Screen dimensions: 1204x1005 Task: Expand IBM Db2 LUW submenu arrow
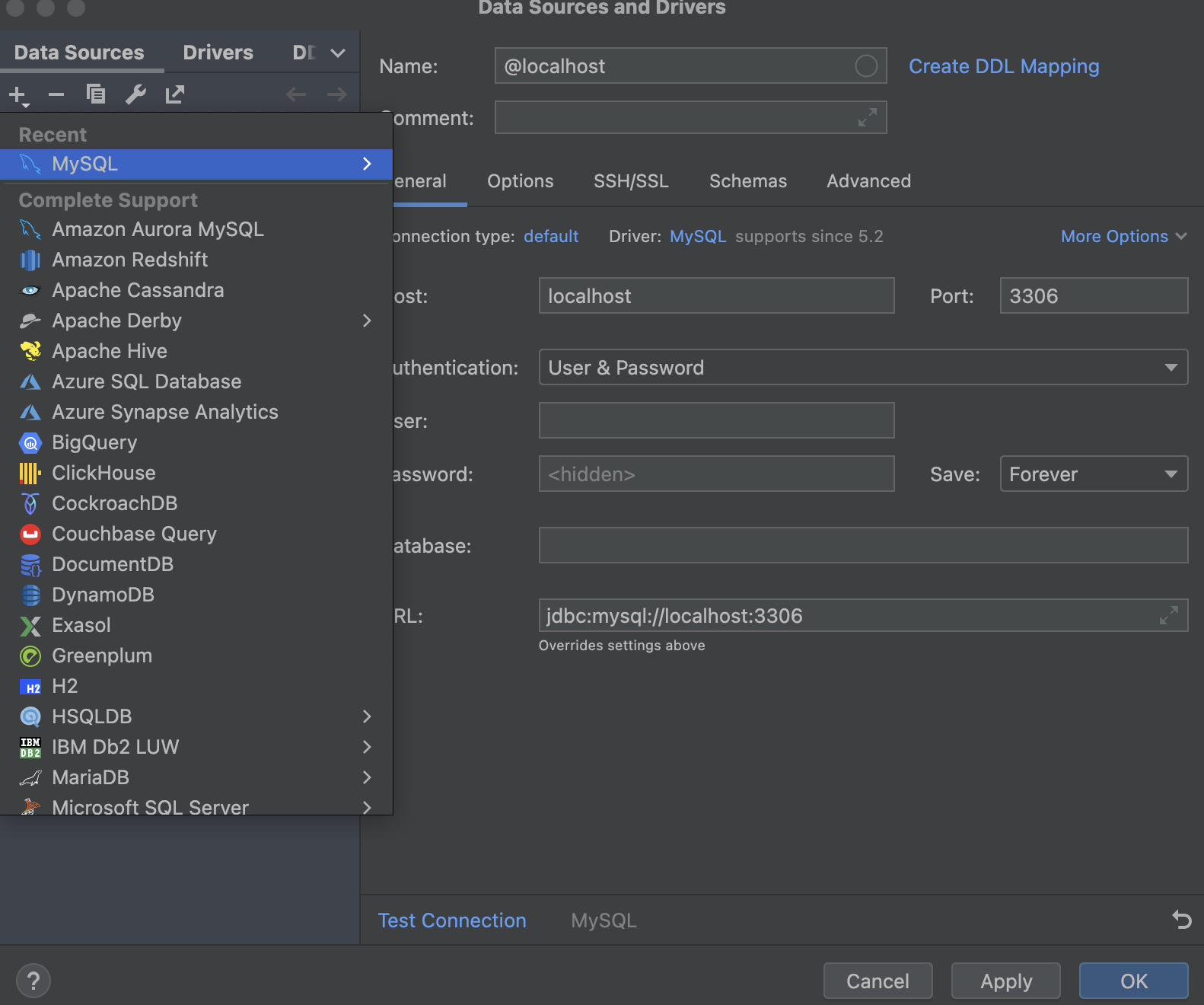pyautogui.click(x=367, y=747)
